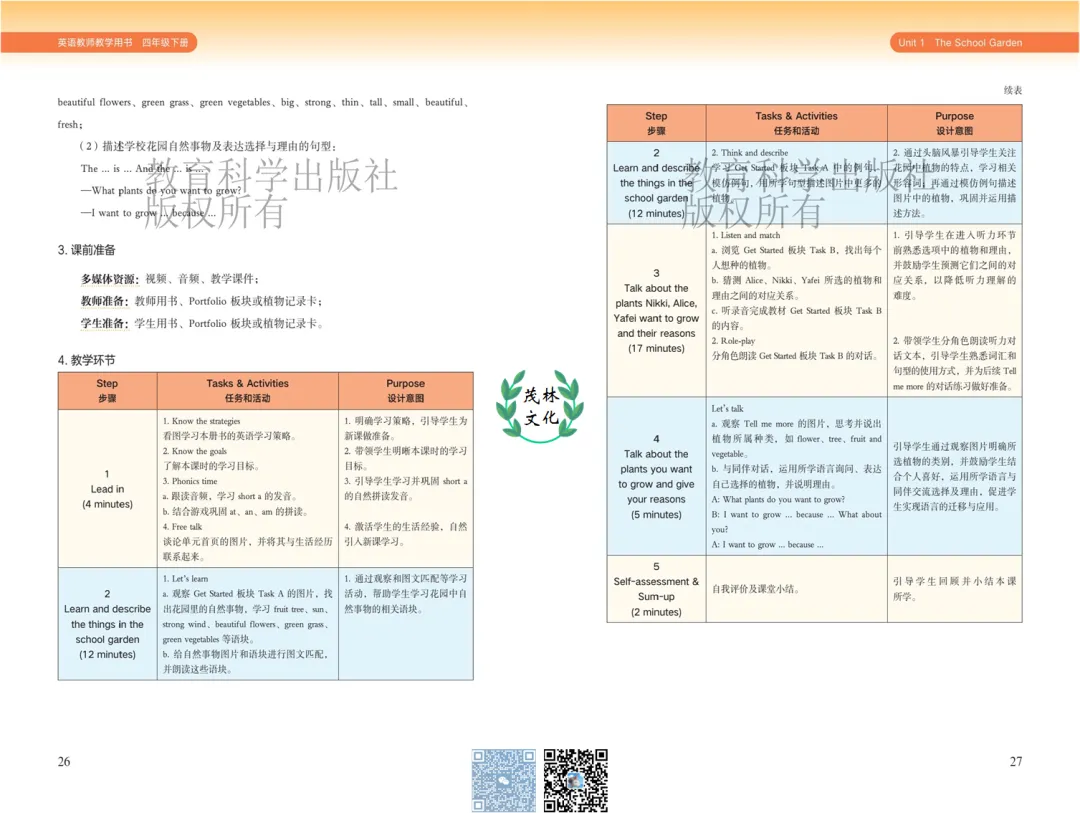1080x813 pixels.
Task: Click the text 引导学生回顾并小结本课所学
Action: point(955,589)
